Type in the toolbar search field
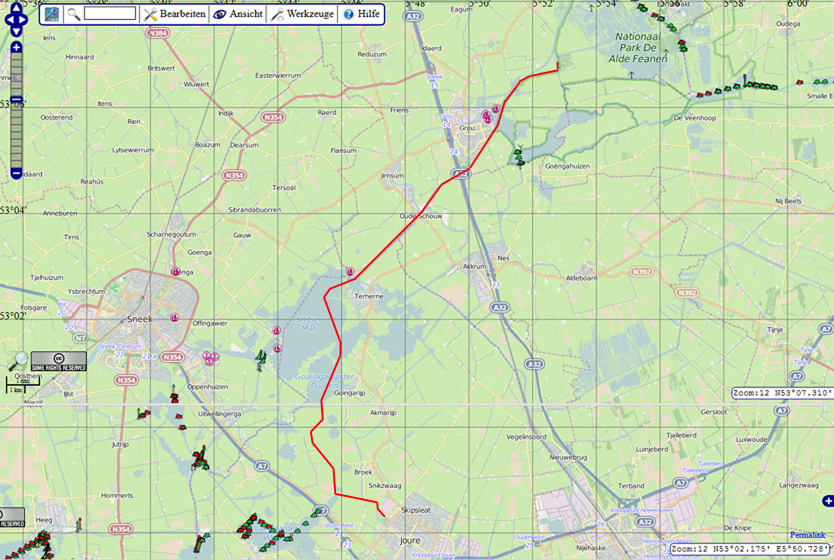 109,14
